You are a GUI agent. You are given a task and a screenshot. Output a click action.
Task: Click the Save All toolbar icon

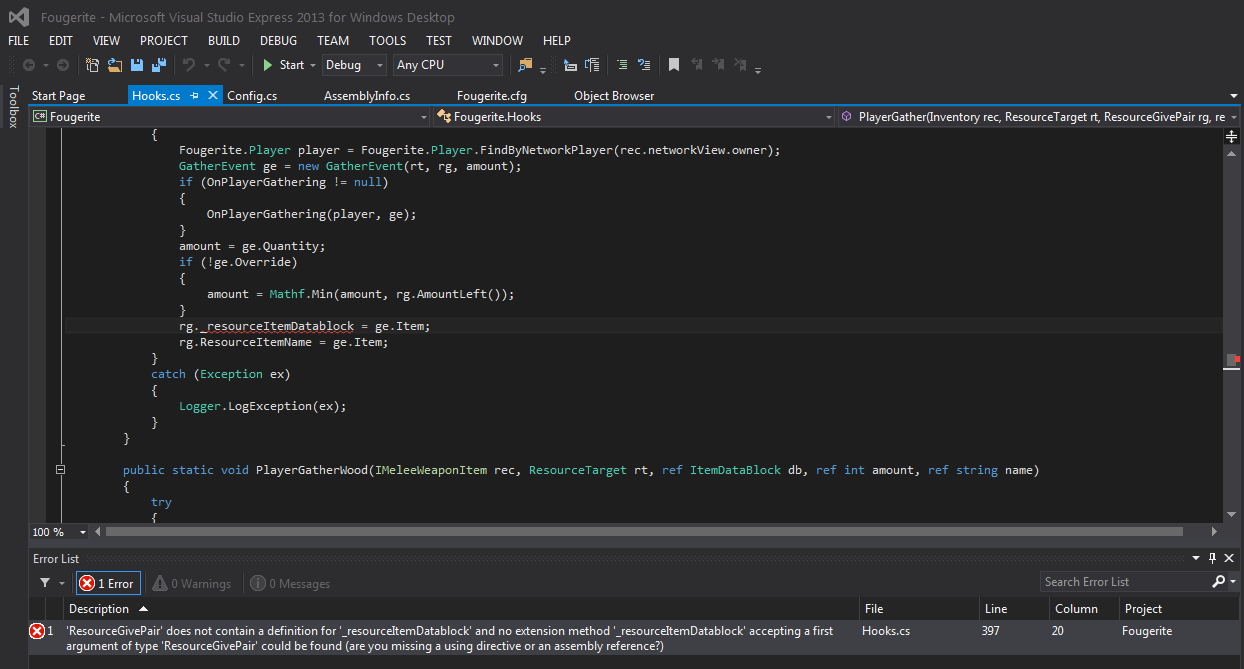[x=159, y=65]
